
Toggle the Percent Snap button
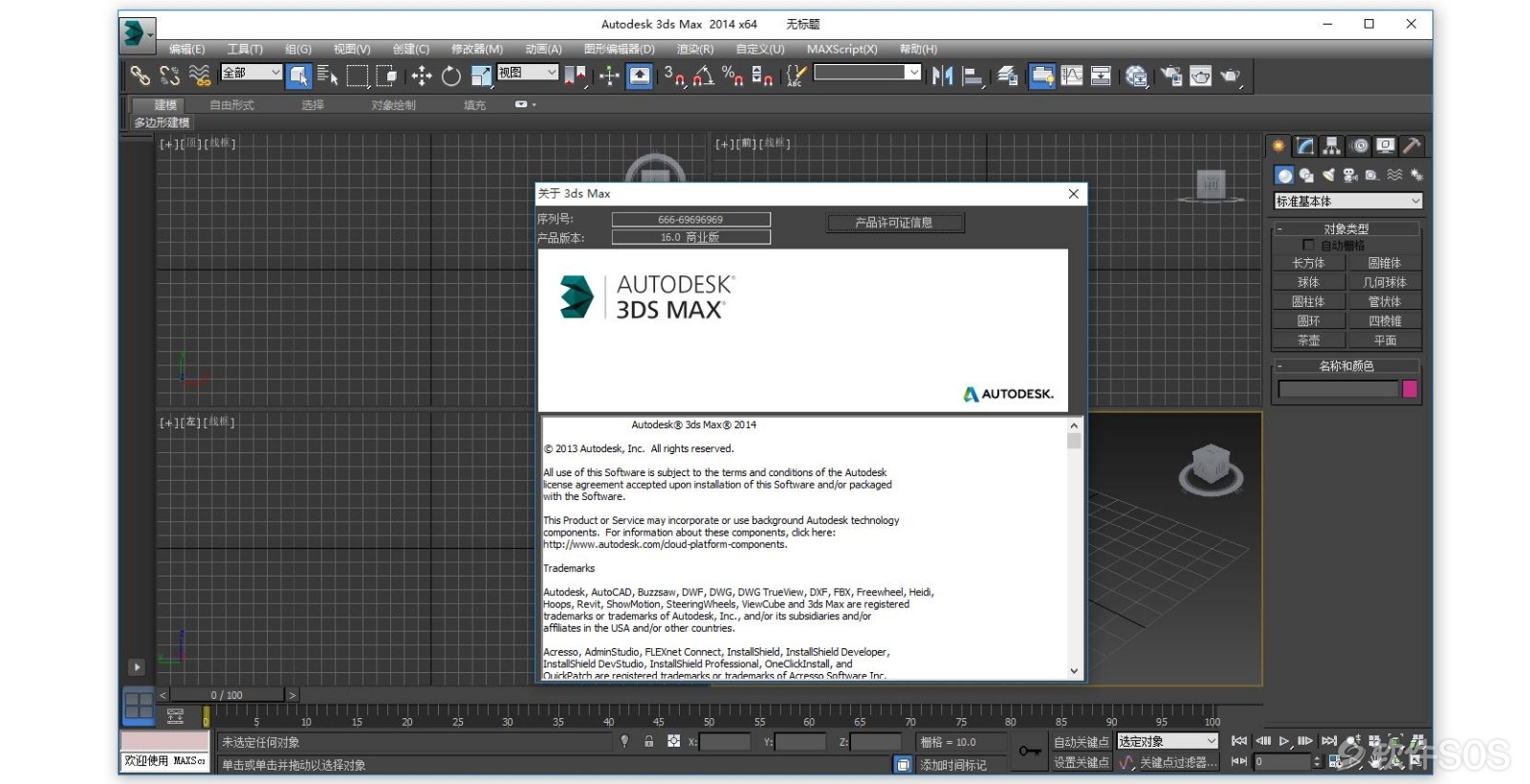point(733,76)
